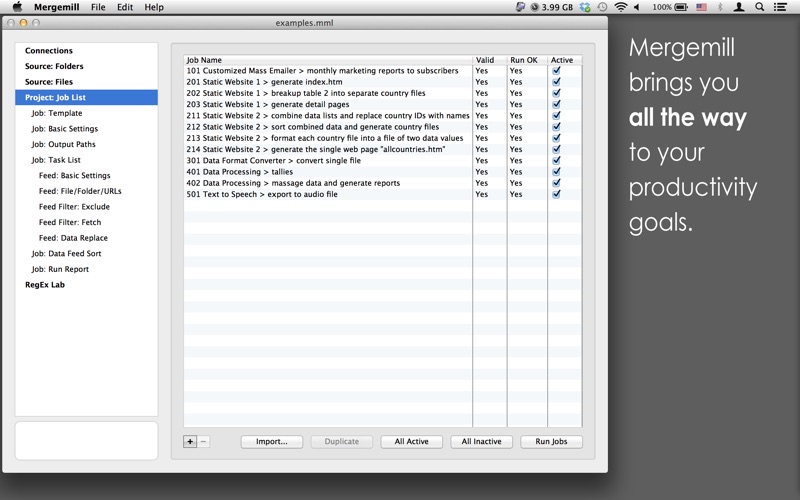Select Source: Files in the sidebar

click(x=86, y=82)
